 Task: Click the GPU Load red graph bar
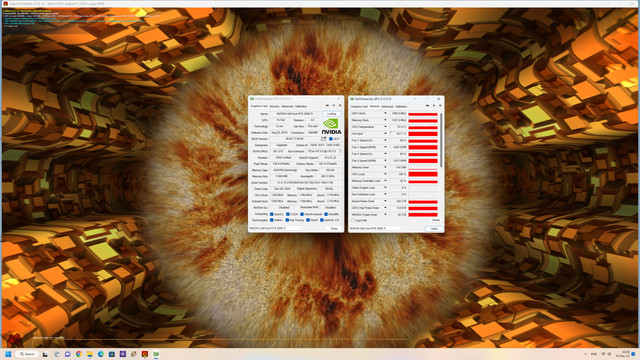click(x=423, y=174)
